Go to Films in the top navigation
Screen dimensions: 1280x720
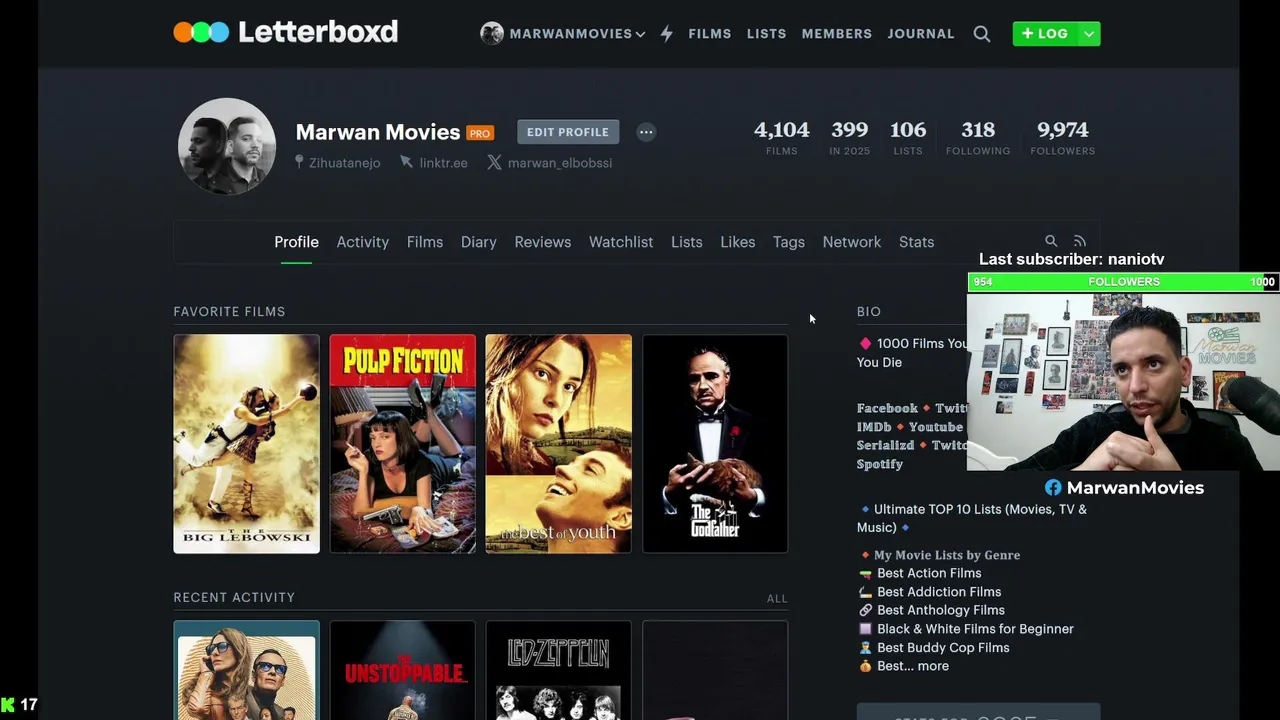[709, 34]
